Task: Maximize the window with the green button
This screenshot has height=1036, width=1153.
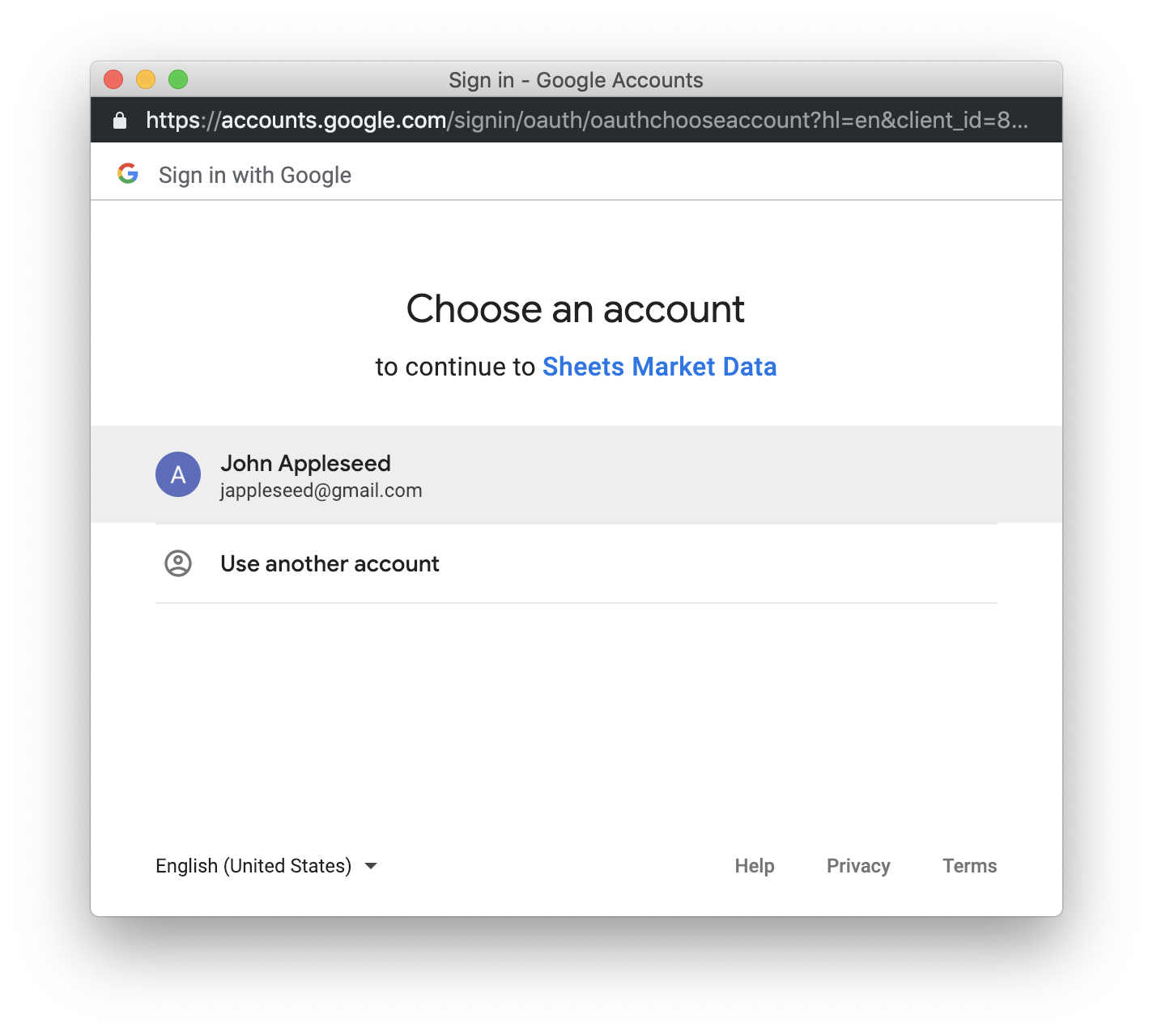Action: (178, 79)
